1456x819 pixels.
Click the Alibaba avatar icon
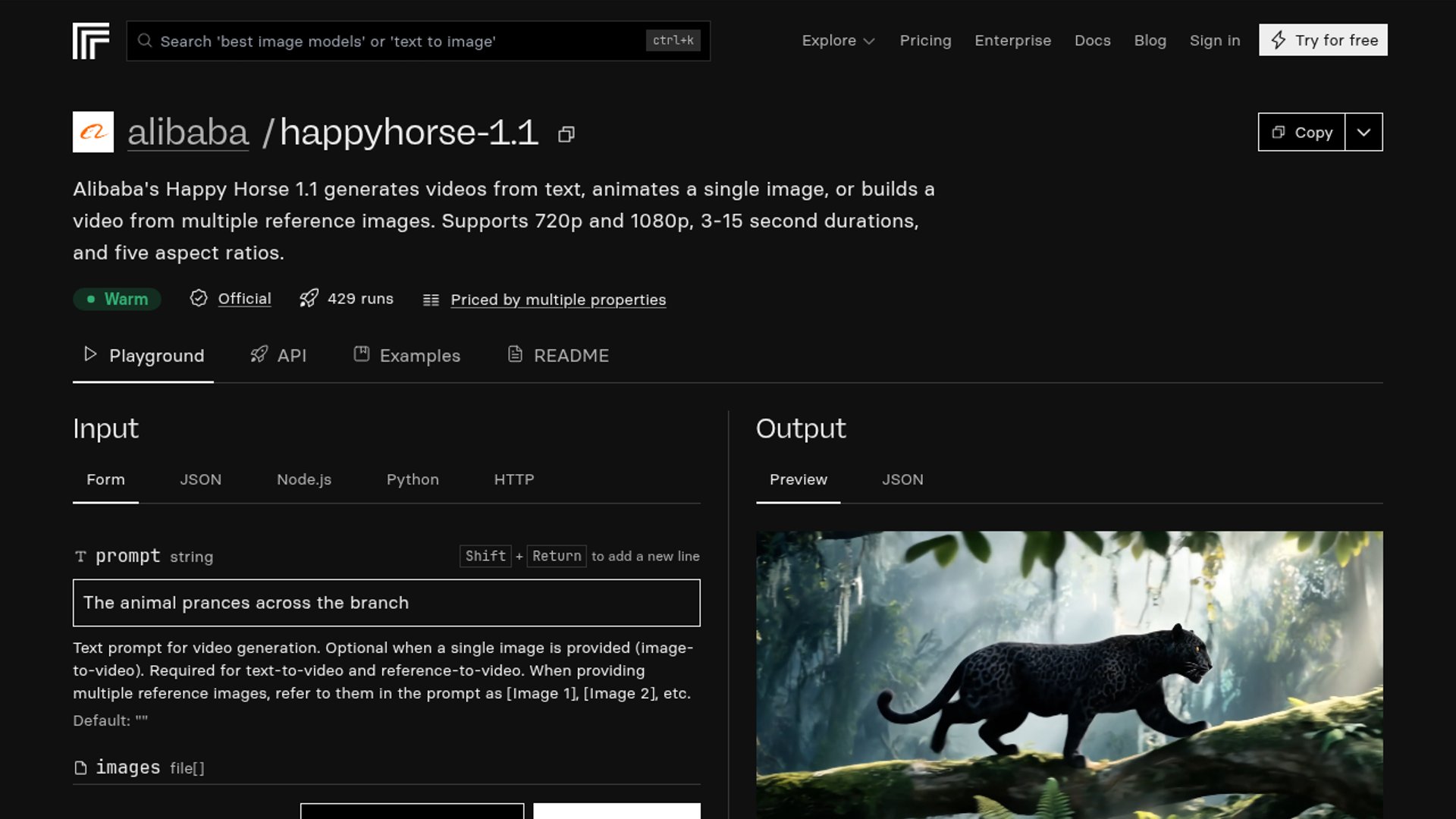coord(93,132)
